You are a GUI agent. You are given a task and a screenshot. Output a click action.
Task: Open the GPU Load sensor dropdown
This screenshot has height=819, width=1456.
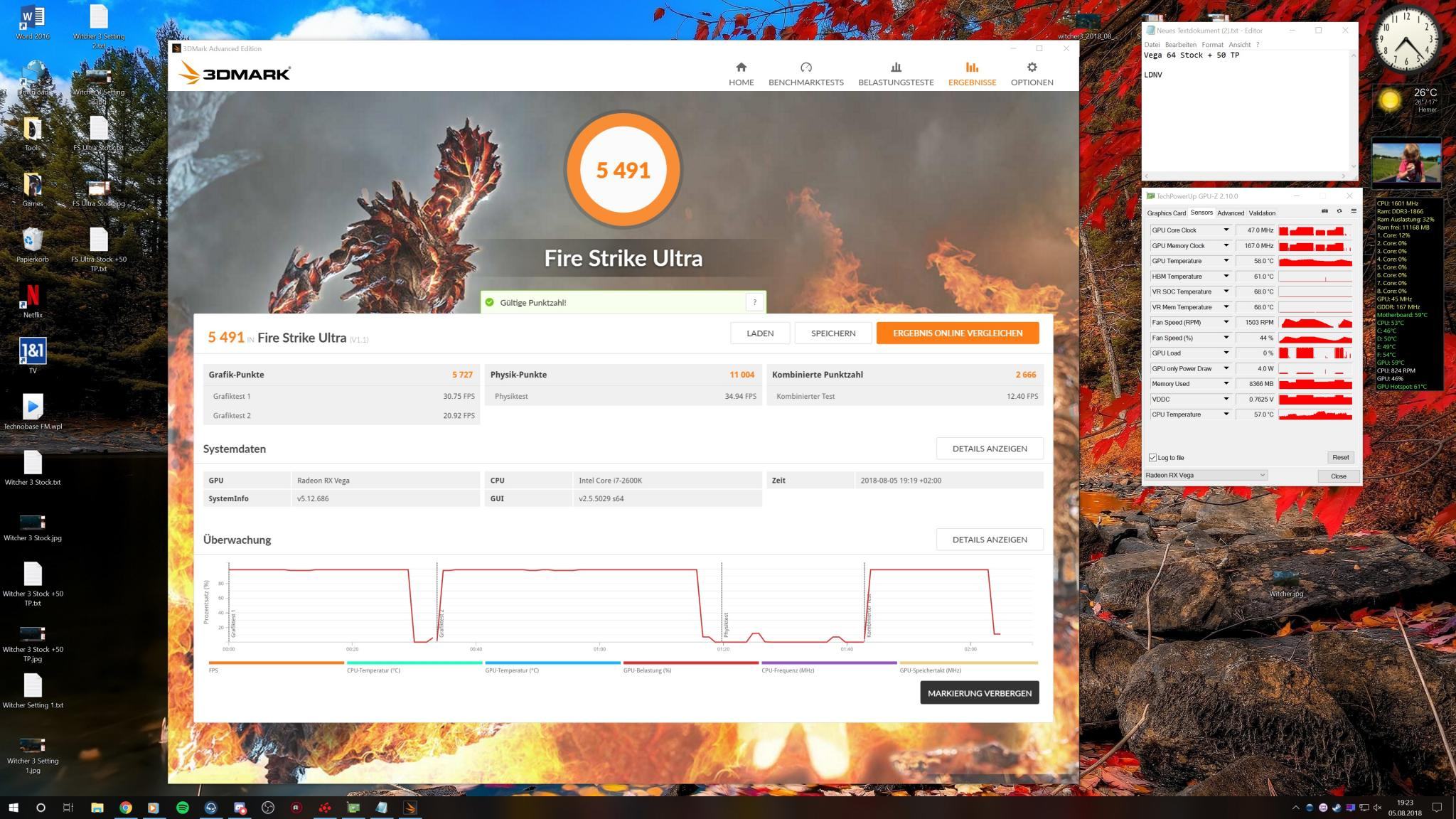[1226, 353]
